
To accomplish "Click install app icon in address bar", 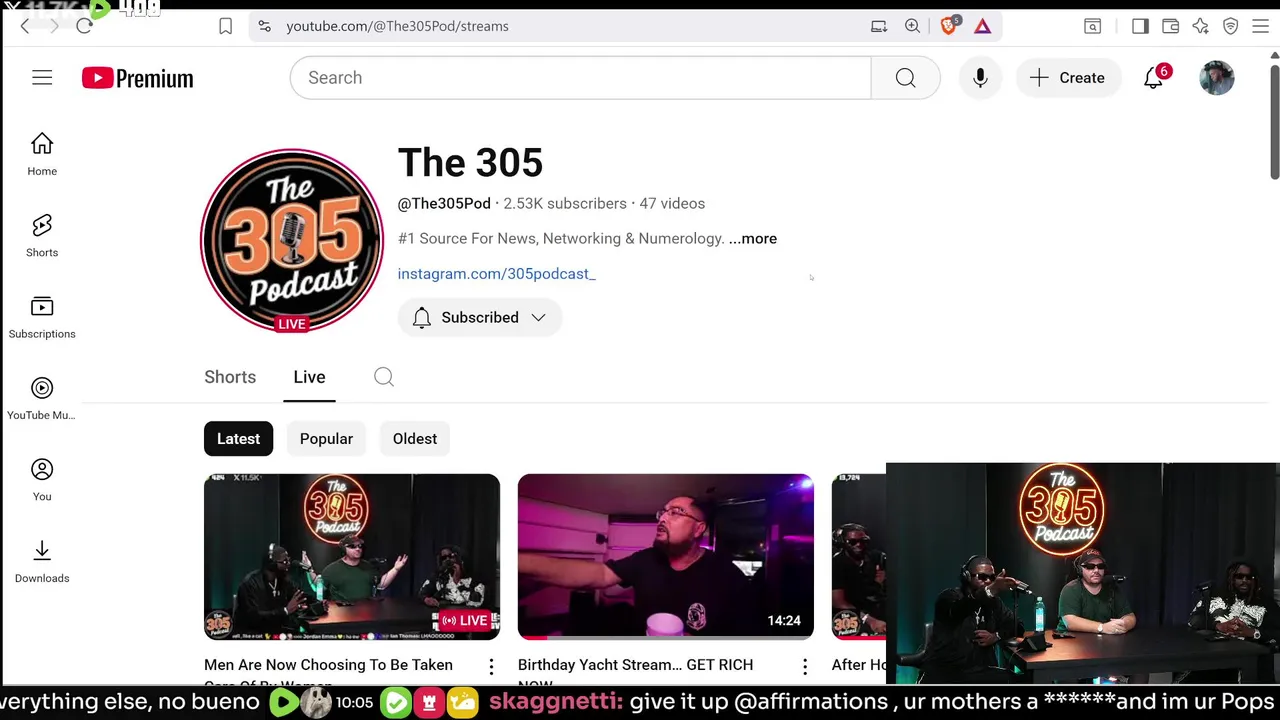I will 879,26.
